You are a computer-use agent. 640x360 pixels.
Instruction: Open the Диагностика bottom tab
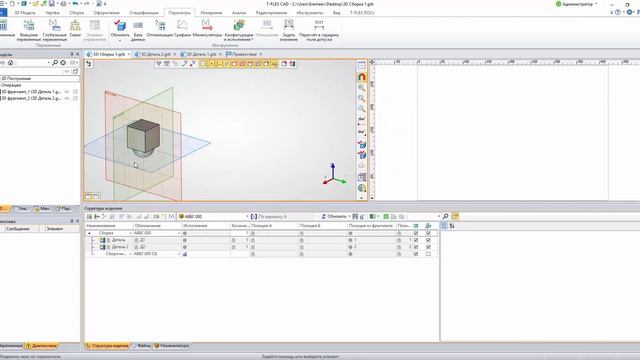pos(41,346)
